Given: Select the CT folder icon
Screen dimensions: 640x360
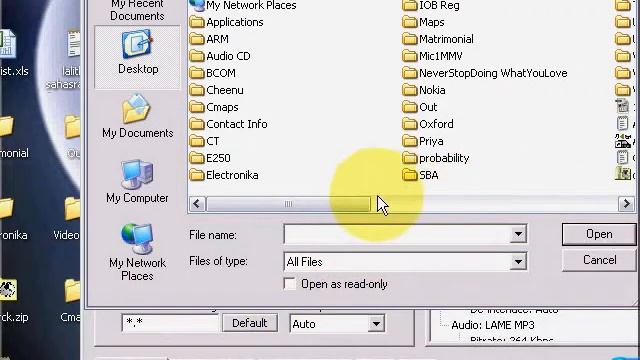Looking at the screenshot, I should 197,141.
